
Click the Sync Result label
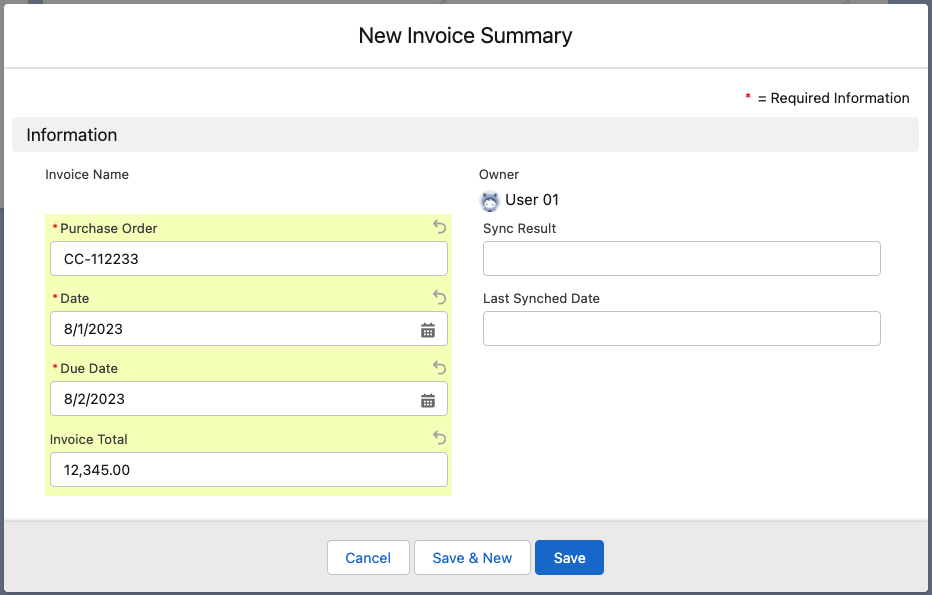click(519, 228)
